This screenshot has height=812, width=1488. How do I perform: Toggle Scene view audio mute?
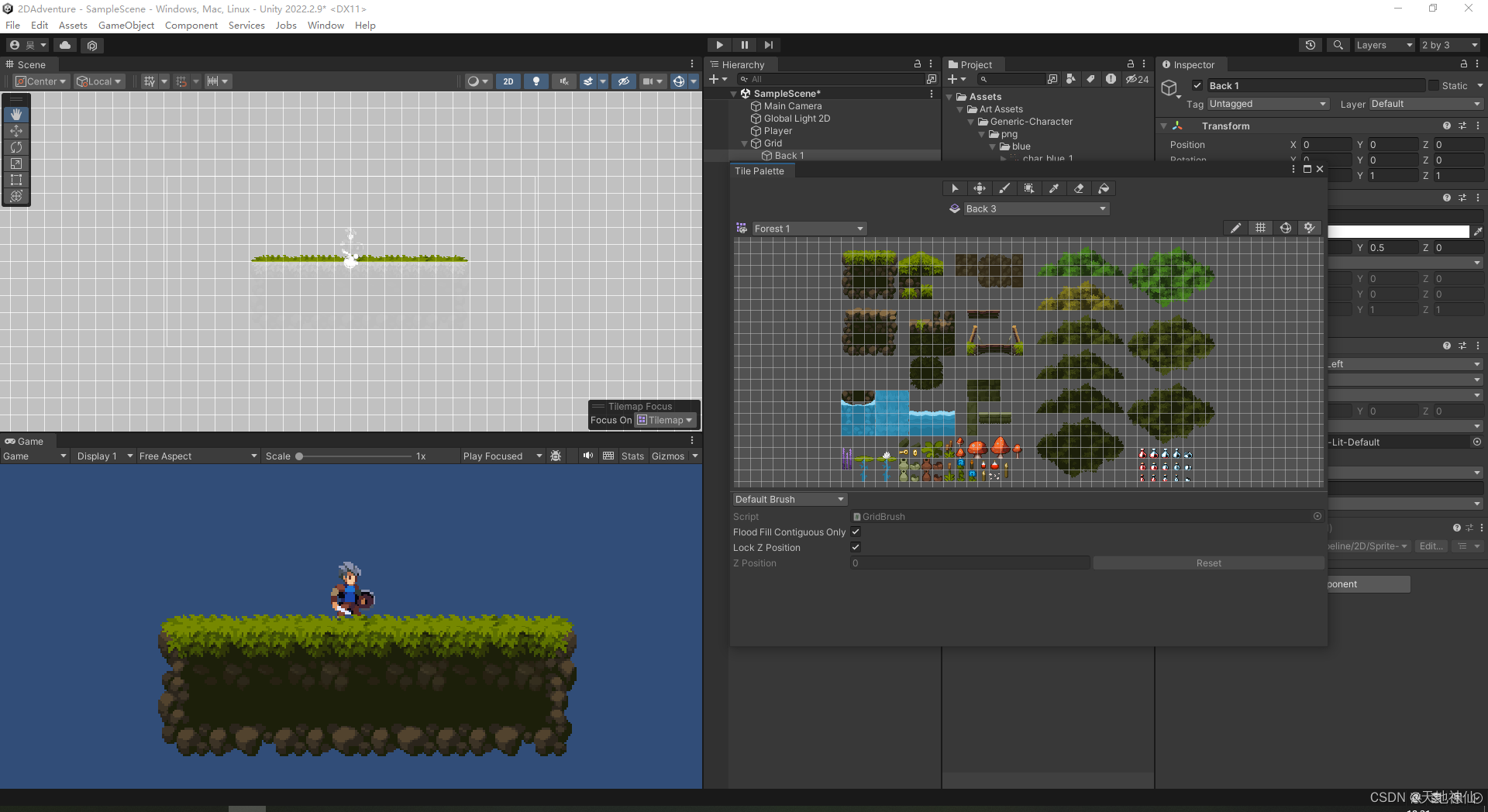click(564, 81)
